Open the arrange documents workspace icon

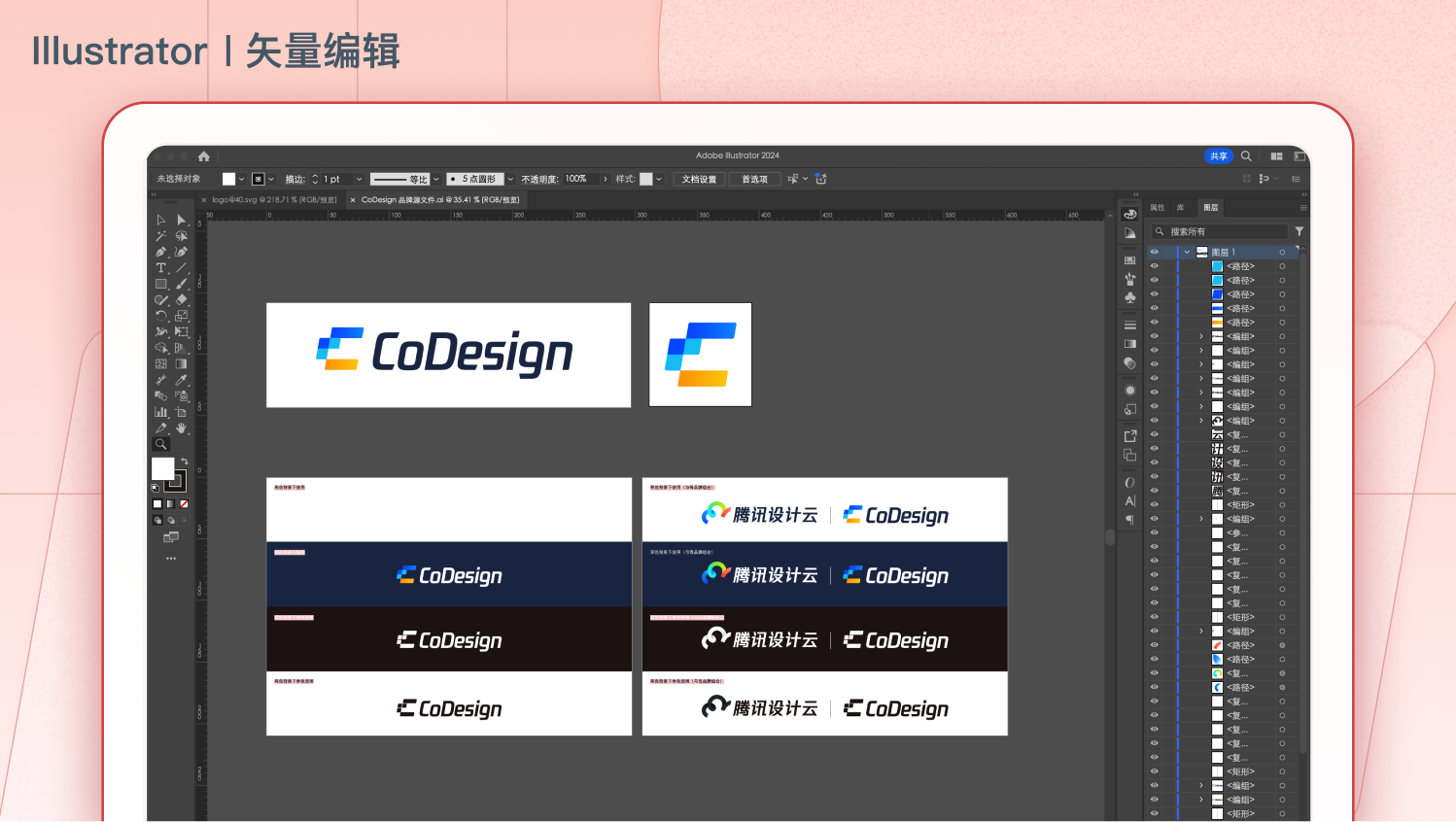point(1276,155)
